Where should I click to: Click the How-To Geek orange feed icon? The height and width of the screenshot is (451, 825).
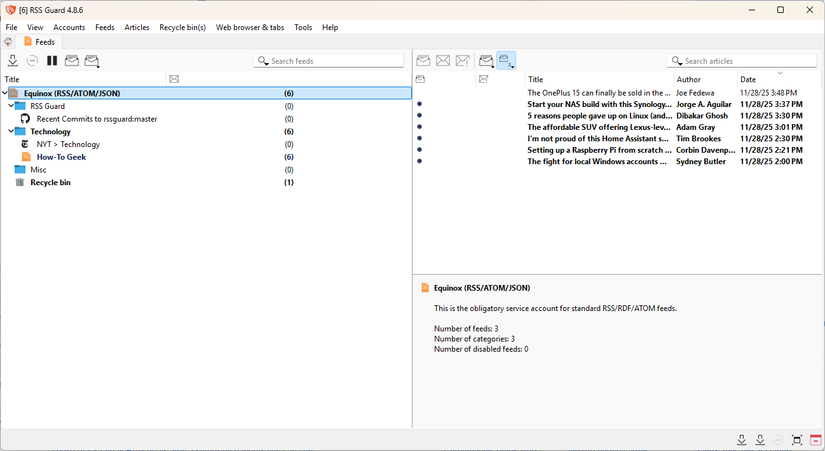point(26,157)
